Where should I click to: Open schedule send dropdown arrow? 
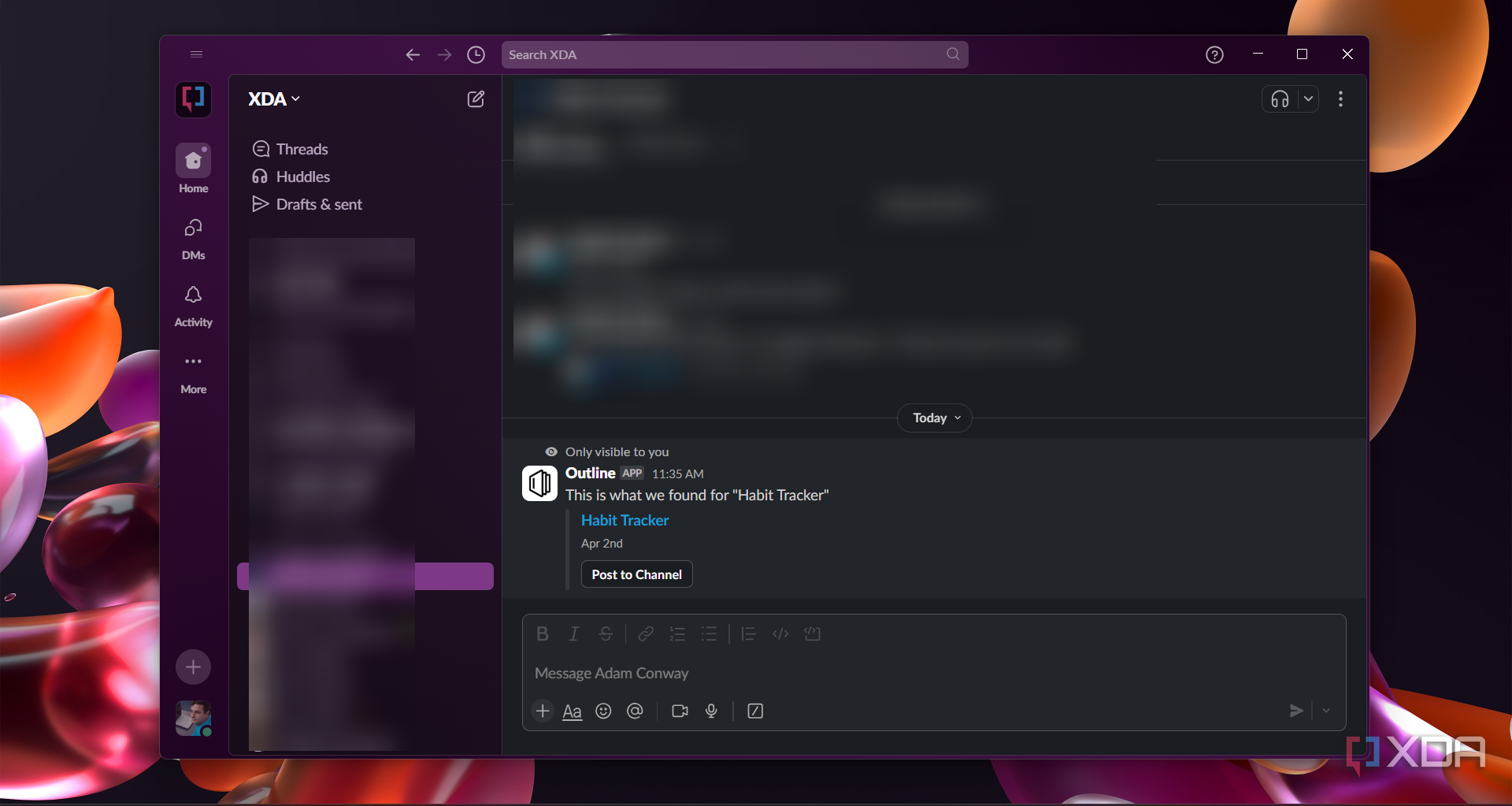pyautogui.click(x=1326, y=711)
